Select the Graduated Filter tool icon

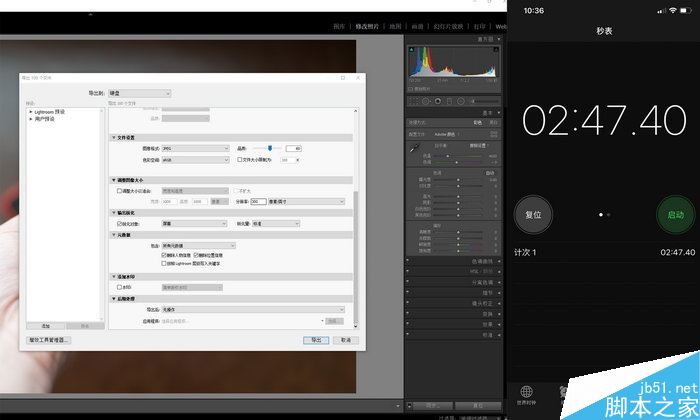450,101
